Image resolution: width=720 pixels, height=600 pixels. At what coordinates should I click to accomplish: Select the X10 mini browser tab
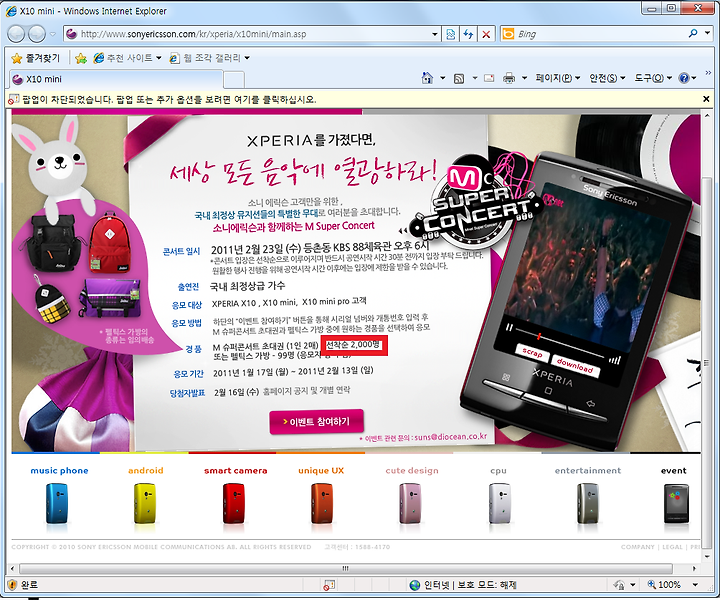pyautogui.click(x=116, y=79)
